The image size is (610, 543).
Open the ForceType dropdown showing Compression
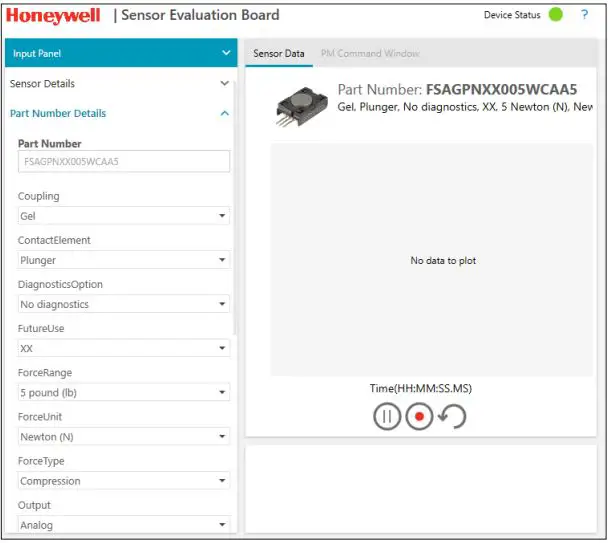pyautogui.click(x=124, y=481)
